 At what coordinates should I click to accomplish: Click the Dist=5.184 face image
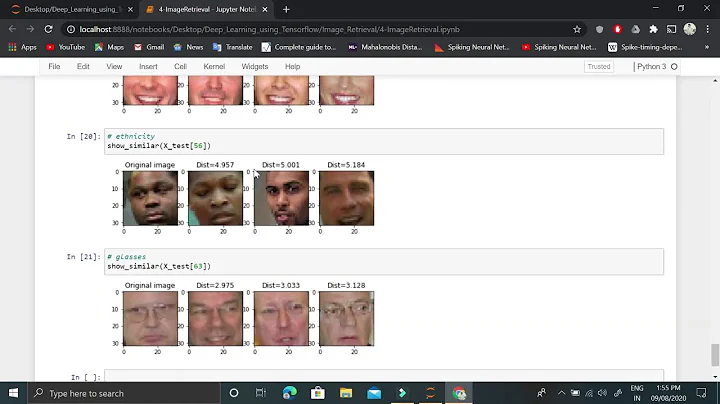tap(347, 198)
